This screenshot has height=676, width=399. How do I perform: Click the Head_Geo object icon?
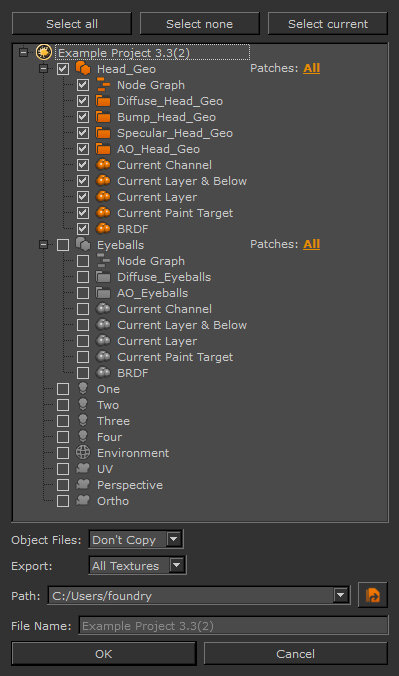click(83, 69)
